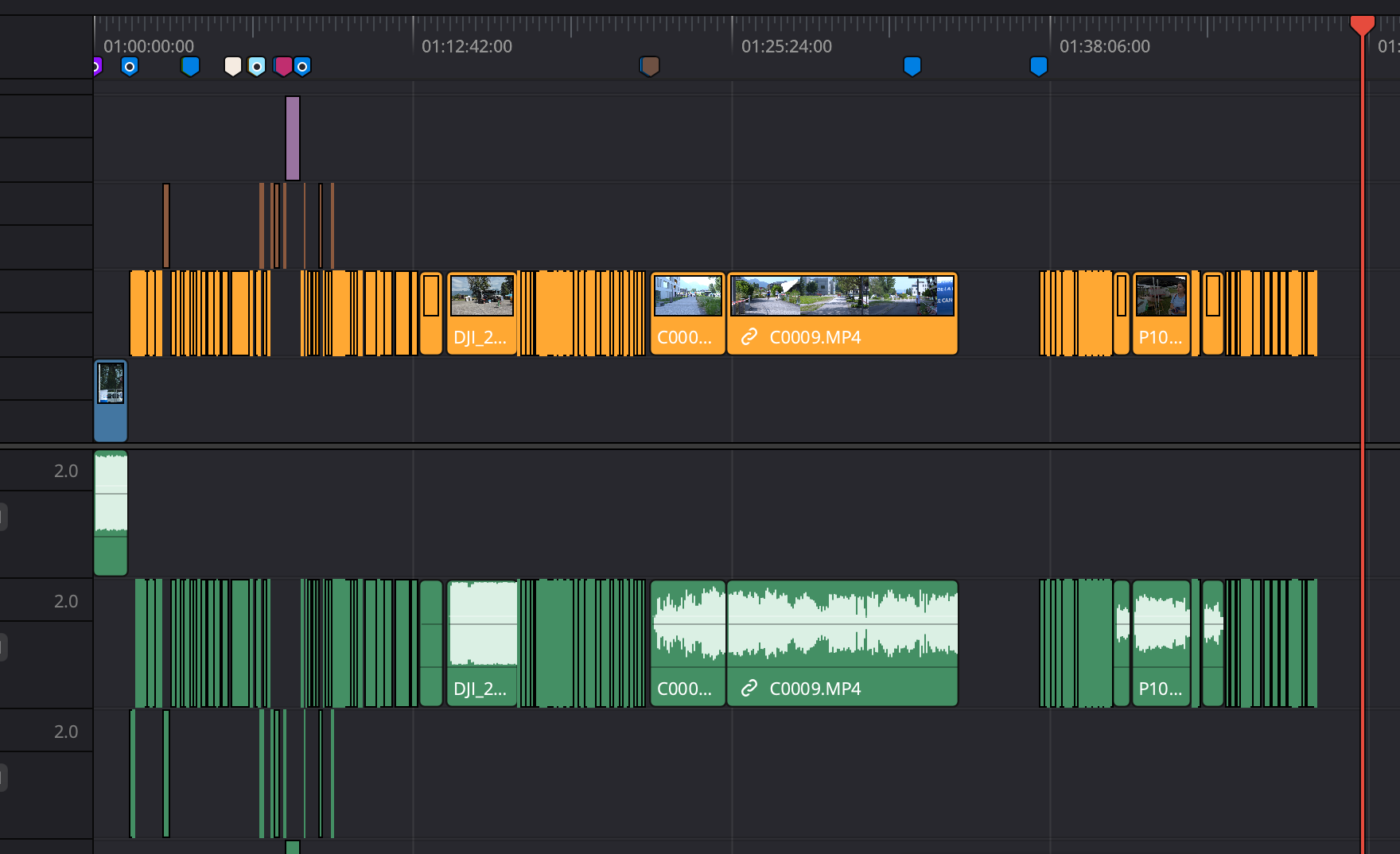1400x854 pixels.
Task: Select the blue marker before 01:38:06:00
Action: [1038, 66]
